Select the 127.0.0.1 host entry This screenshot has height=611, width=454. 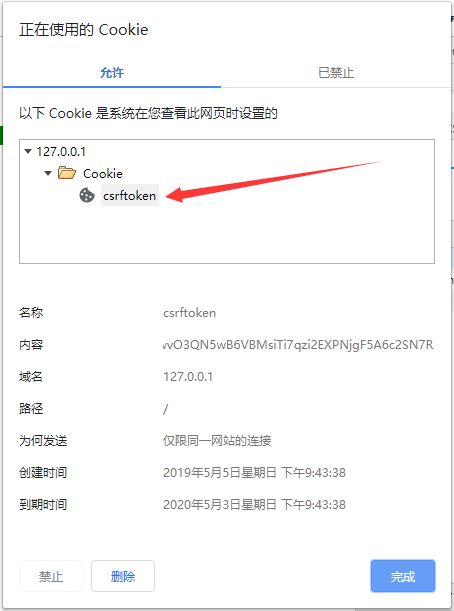coord(61,152)
